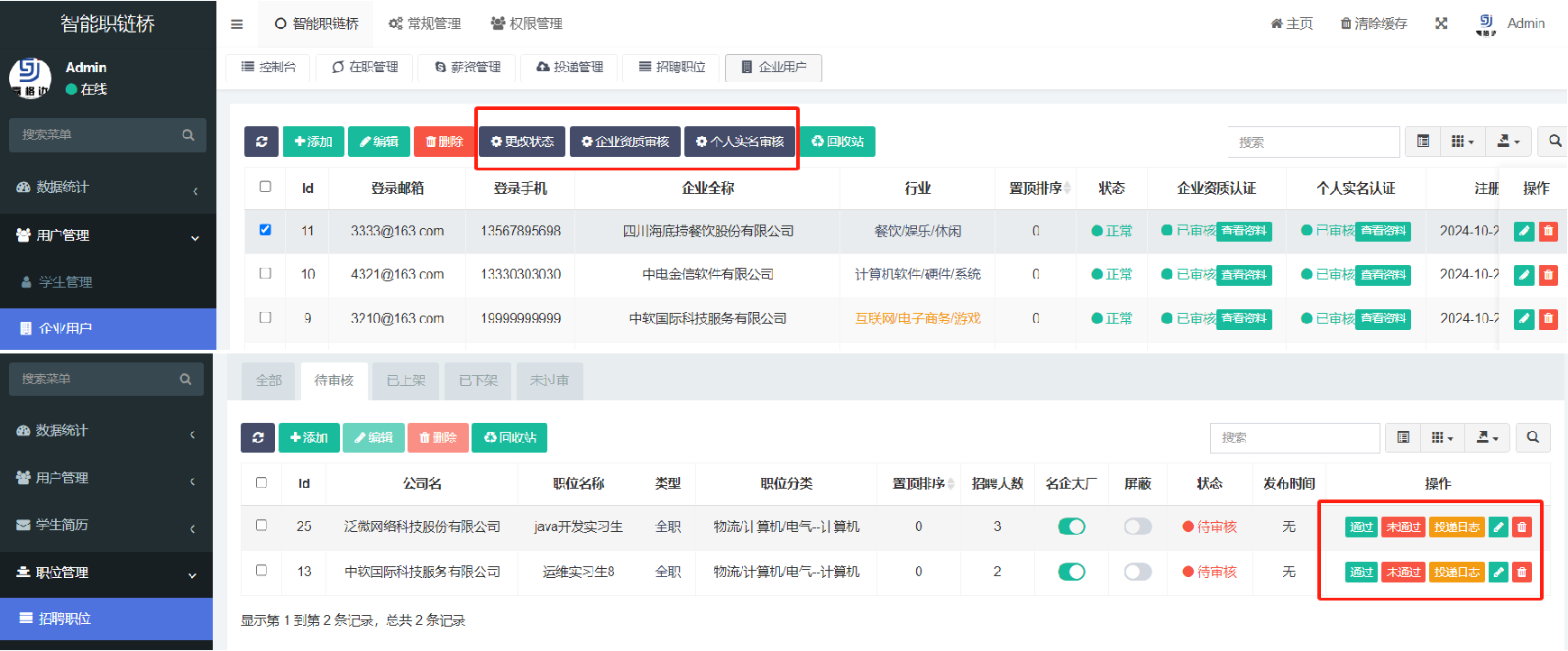The image size is (1568, 651).
Task: Switch to the 已上架 tab
Action: 406,381
